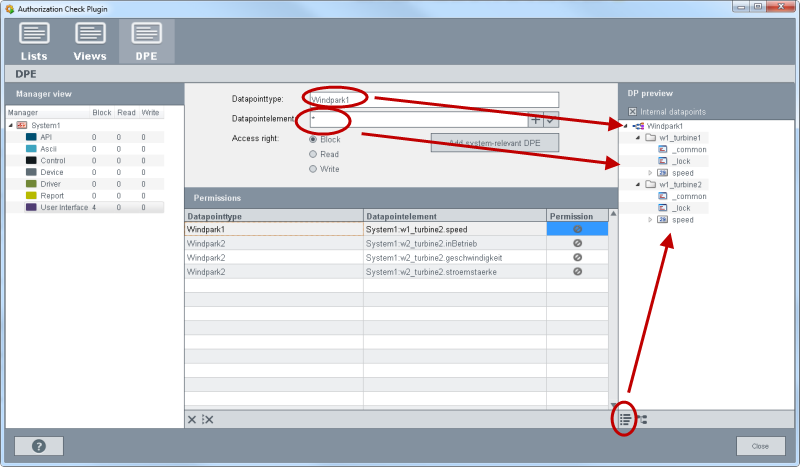Select the Write access right option
This screenshot has height=467, width=800.
coord(313,170)
